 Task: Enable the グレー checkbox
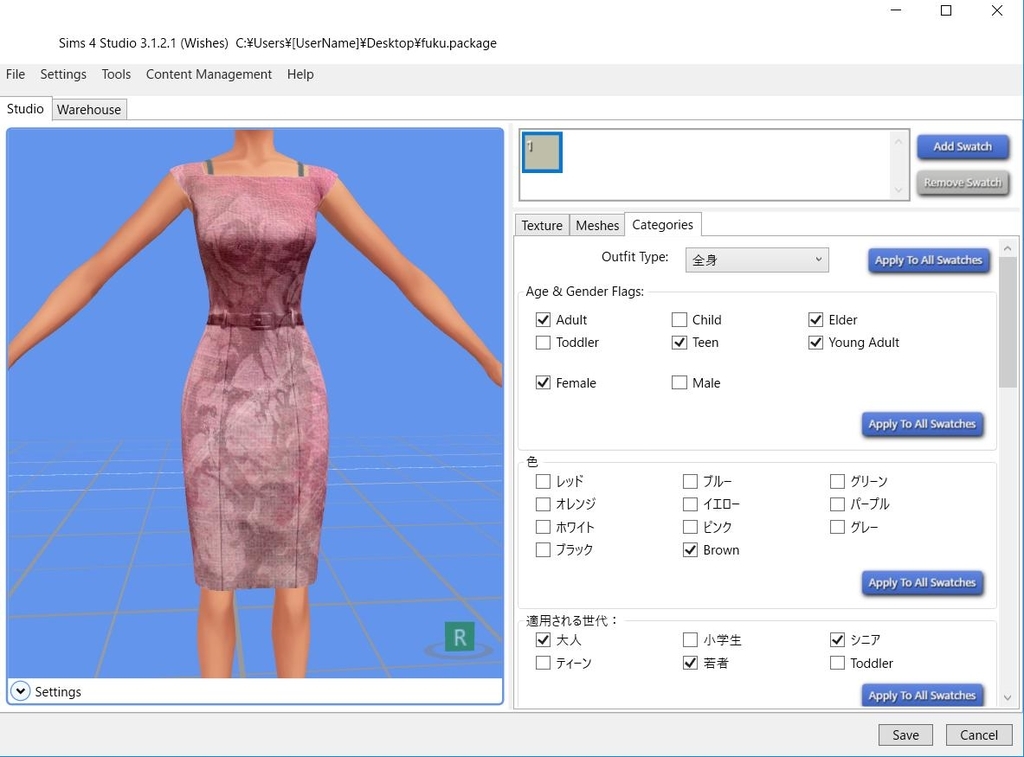(x=837, y=527)
